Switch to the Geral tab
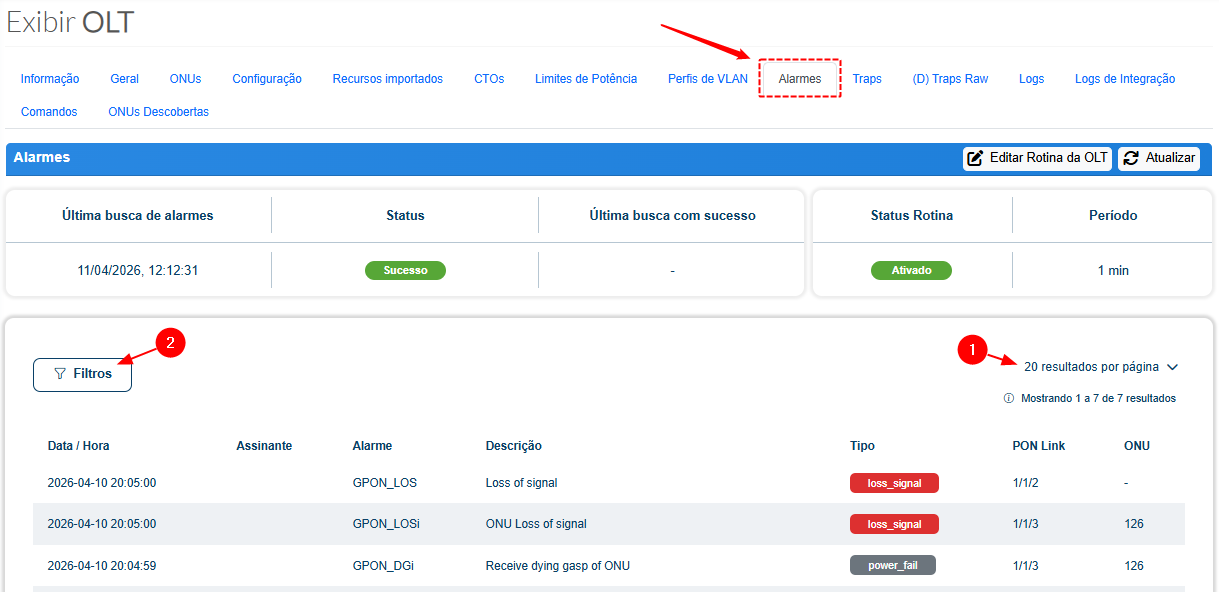The image size is (1219, 592). (x=125, y=79)
